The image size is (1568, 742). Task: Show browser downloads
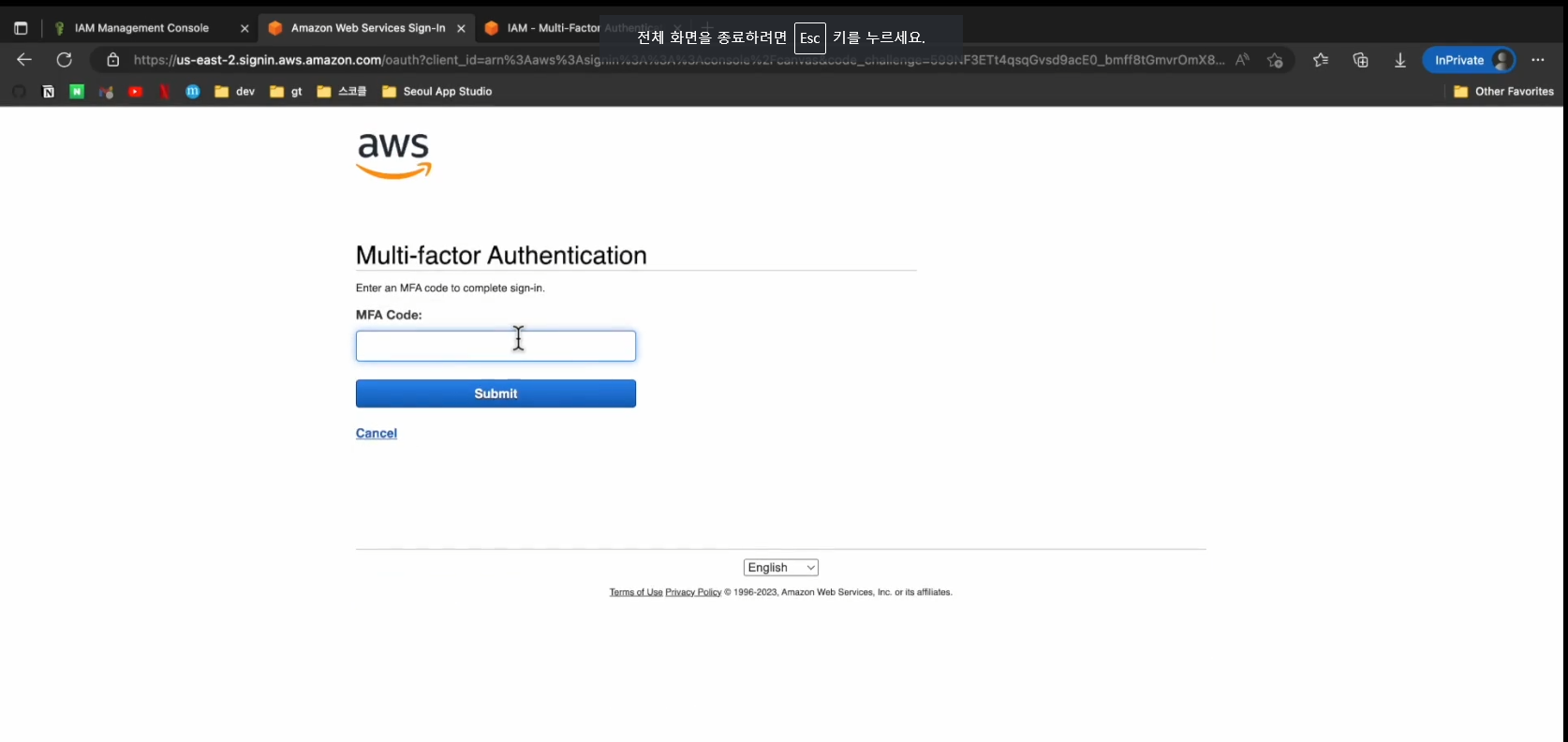[x=1400, y=60]
